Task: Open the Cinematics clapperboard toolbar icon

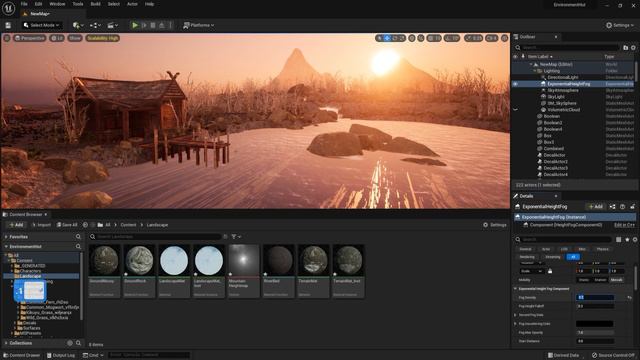Action: coord(112,25)
